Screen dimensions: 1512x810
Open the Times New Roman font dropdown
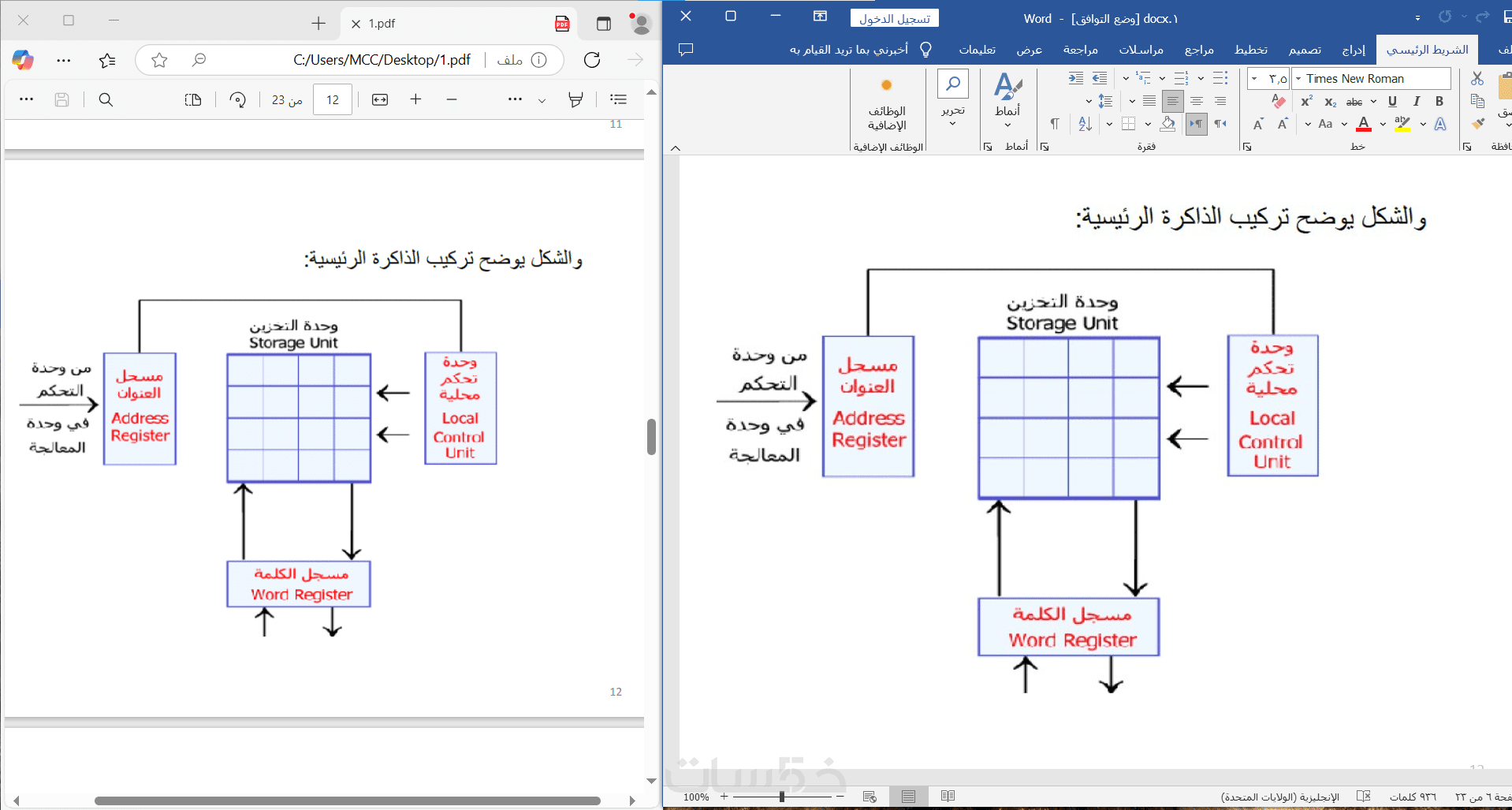[1298, 79]
